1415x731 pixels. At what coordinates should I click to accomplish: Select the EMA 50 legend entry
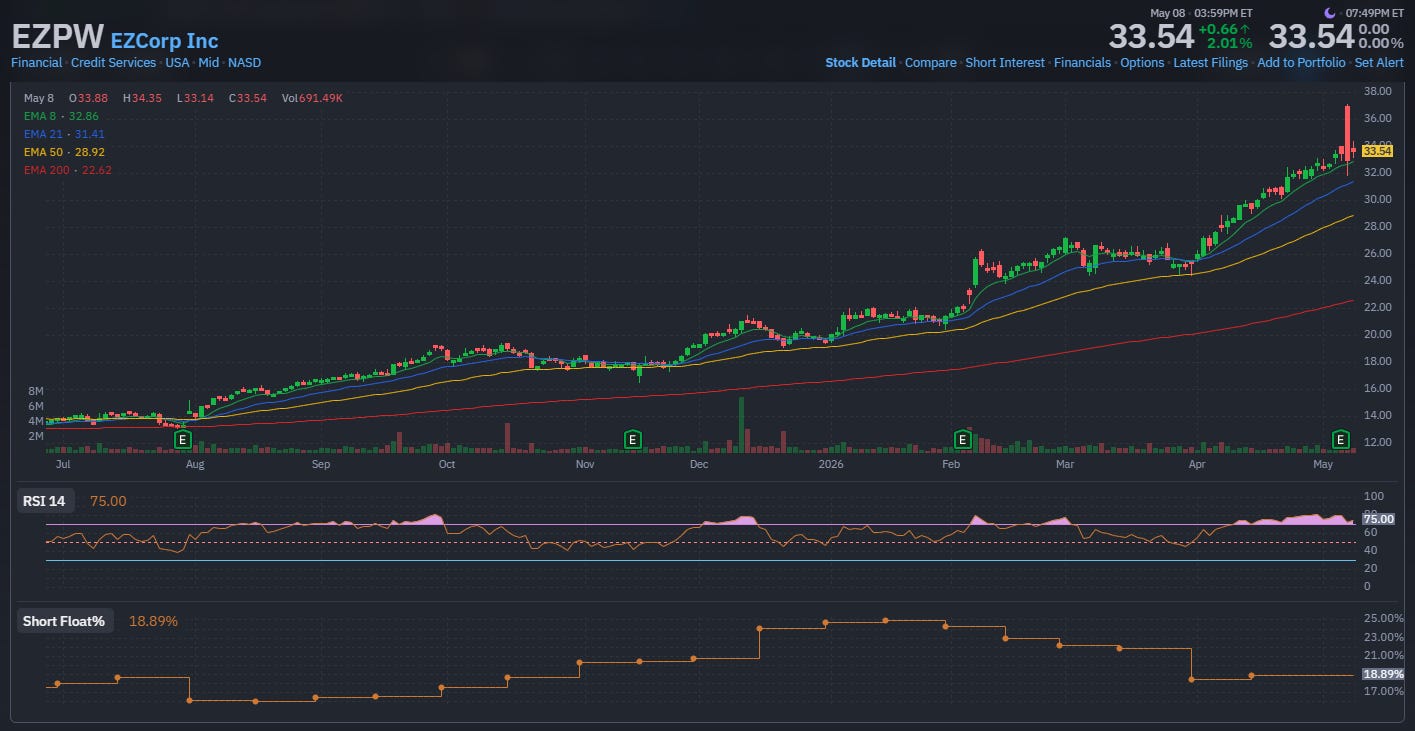64,152
